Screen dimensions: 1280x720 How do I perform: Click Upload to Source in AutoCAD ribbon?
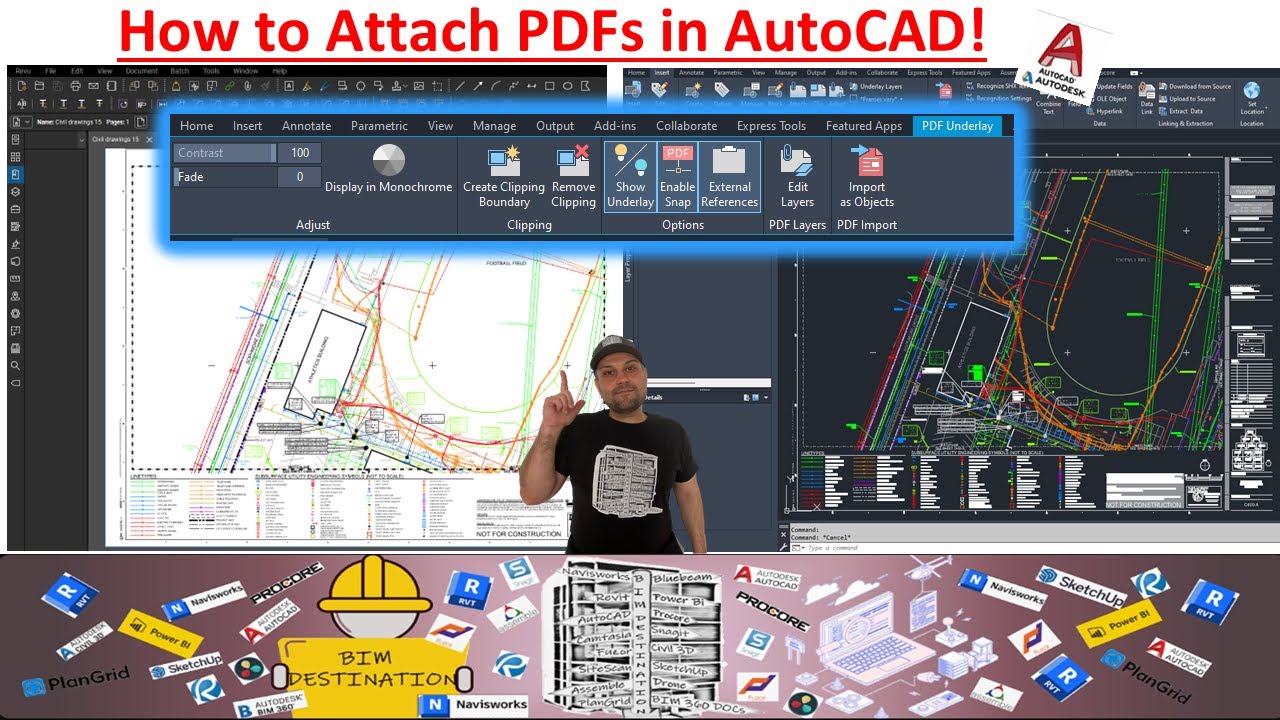pyautogui.click(x=1187, y=99)
